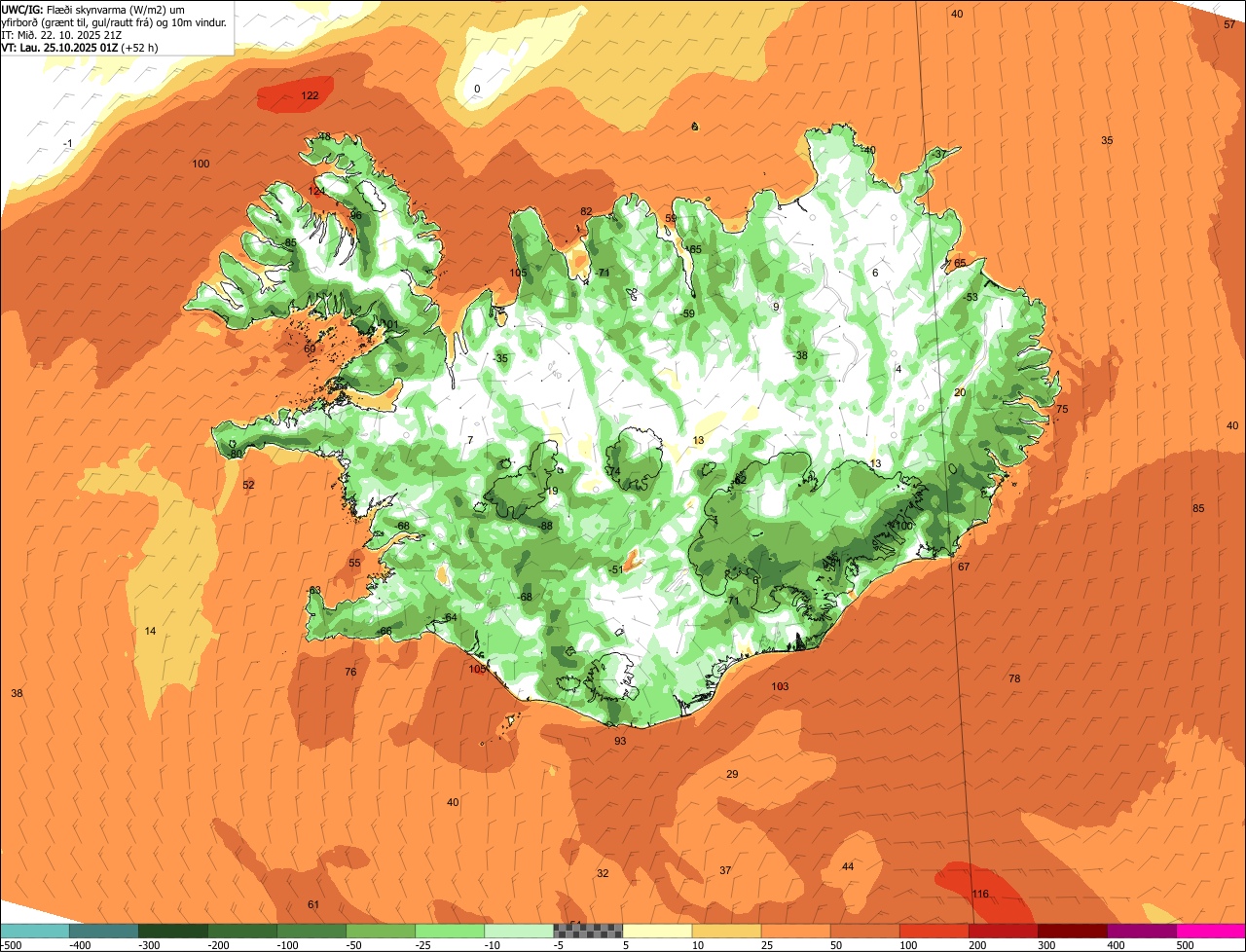Click the '-200' legend label

(219, 944)
